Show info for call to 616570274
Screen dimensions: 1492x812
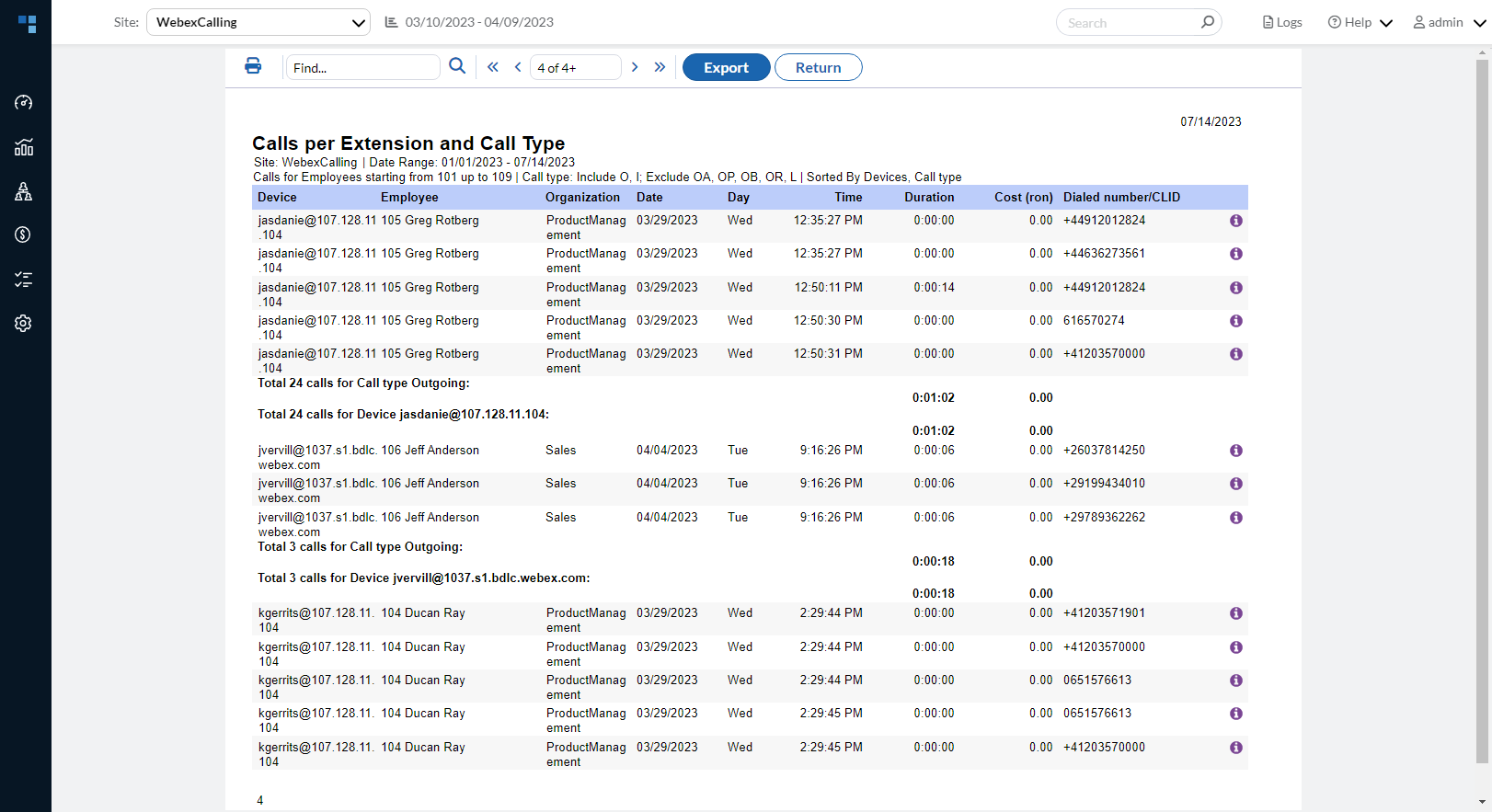coord(1236,321)
